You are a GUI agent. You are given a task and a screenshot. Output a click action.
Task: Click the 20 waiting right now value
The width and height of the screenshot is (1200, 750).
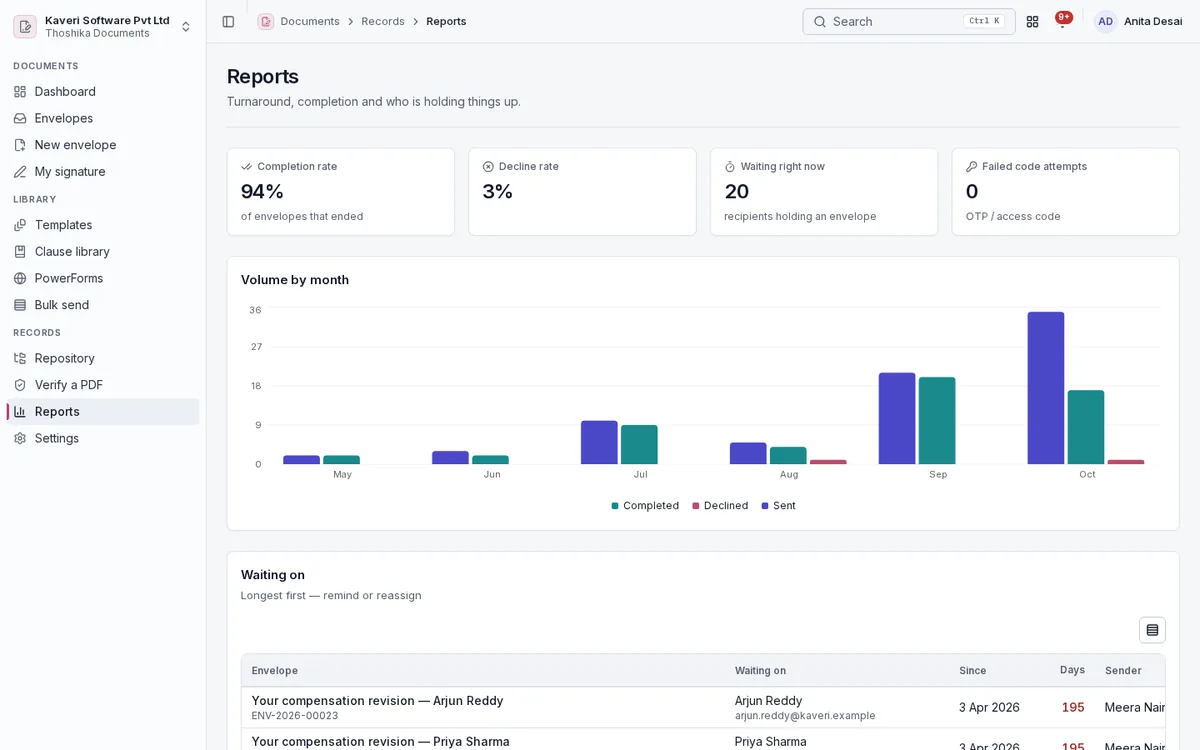(x=737, y=191)
